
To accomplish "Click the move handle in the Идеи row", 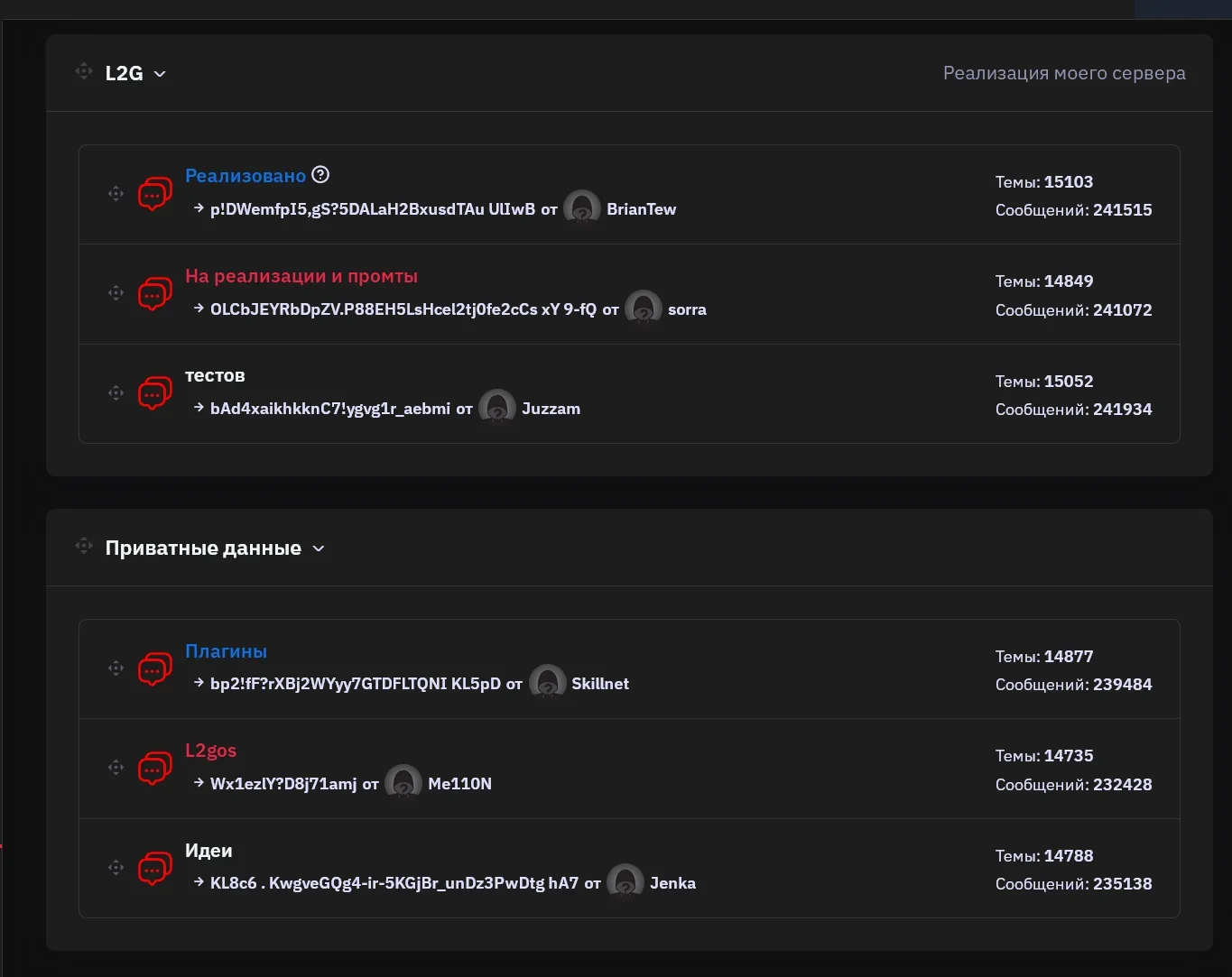I will (x=116, y=867).
